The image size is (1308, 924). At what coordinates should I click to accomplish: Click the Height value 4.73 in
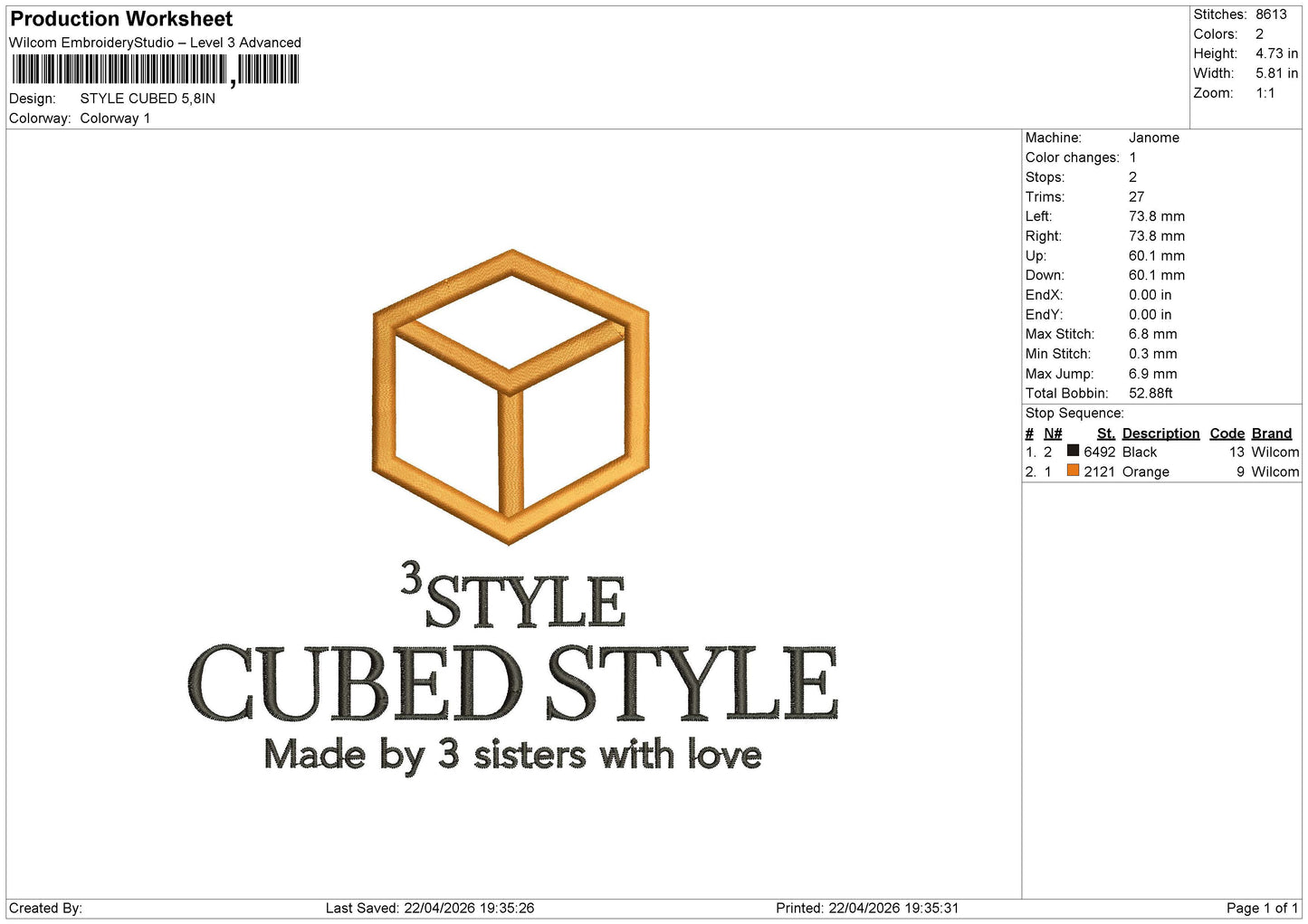pos(1276,54)
